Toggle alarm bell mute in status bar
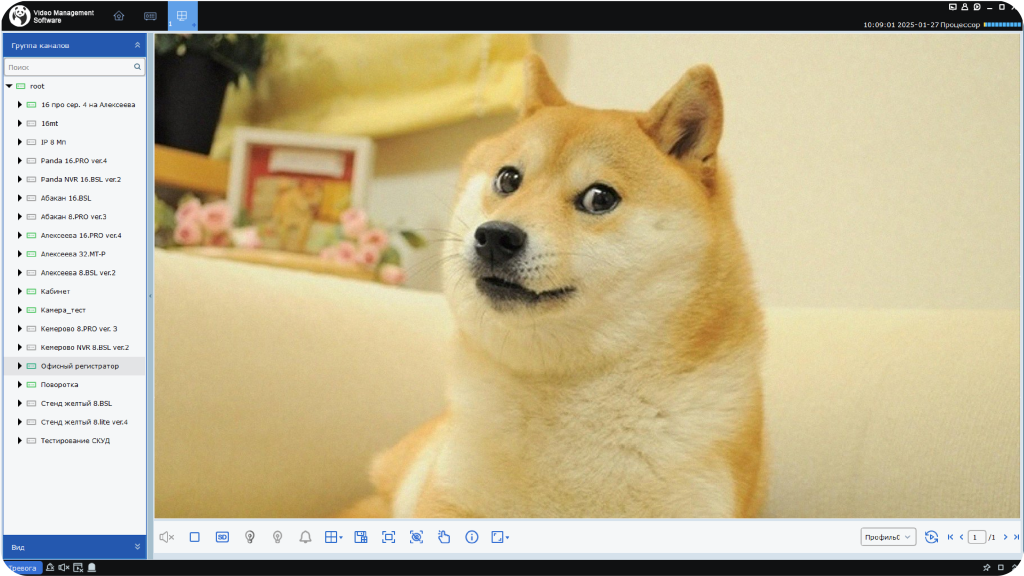The width and height of the screenshot is (1024, 576). (x=50, y=568)
